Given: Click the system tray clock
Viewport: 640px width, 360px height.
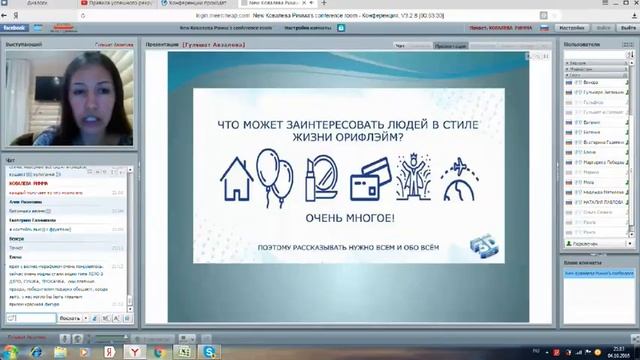Looking at the screenshot, I should [619, 352].
